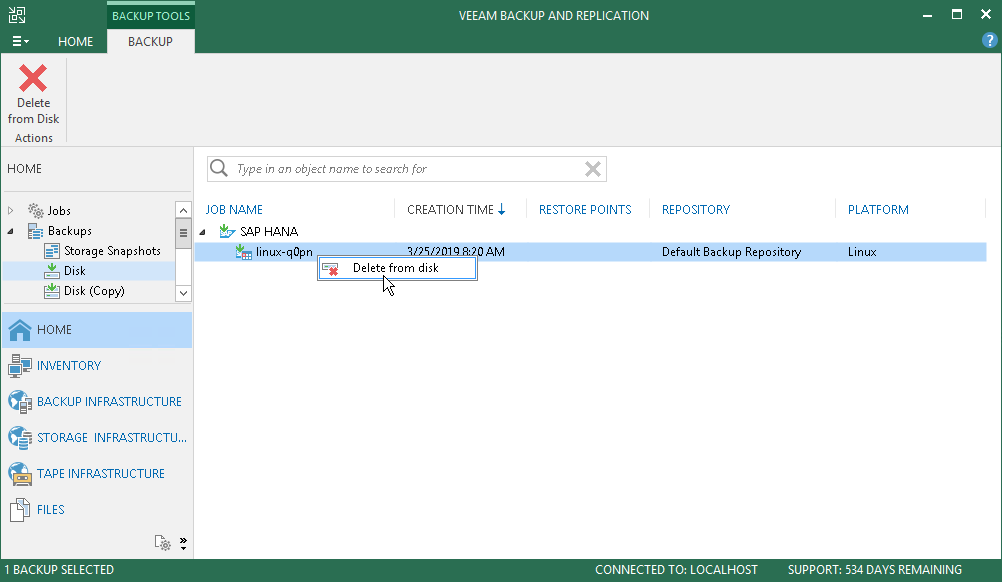Click the search magnifier icon
Screen dimensions: 1002x582
click(x=219, y=168)
